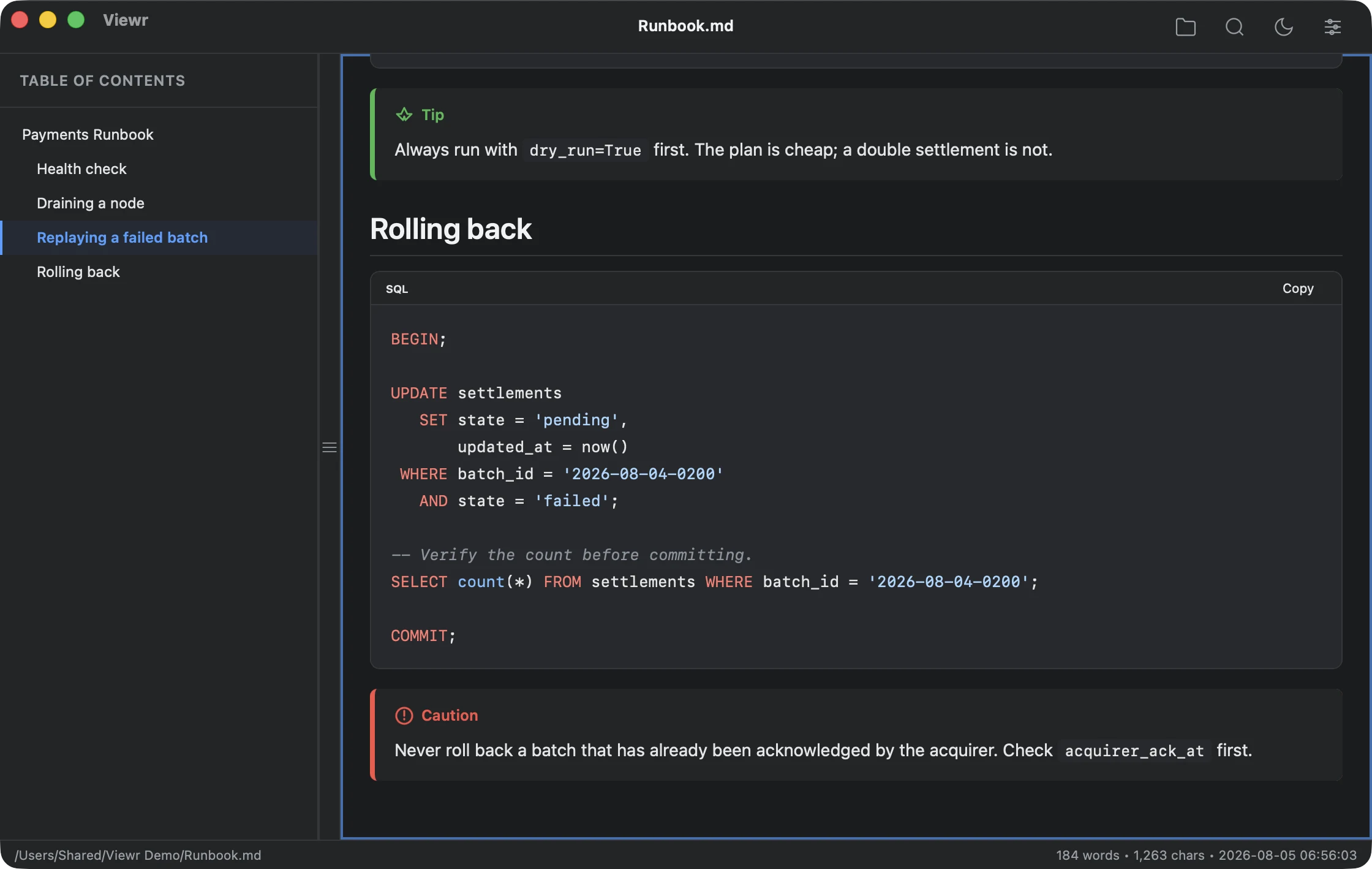Image resolution: width=1372 pixels, height=869 pixels.
Task: Click the 1,263 chars count
Action: [x=1169, y=855]
